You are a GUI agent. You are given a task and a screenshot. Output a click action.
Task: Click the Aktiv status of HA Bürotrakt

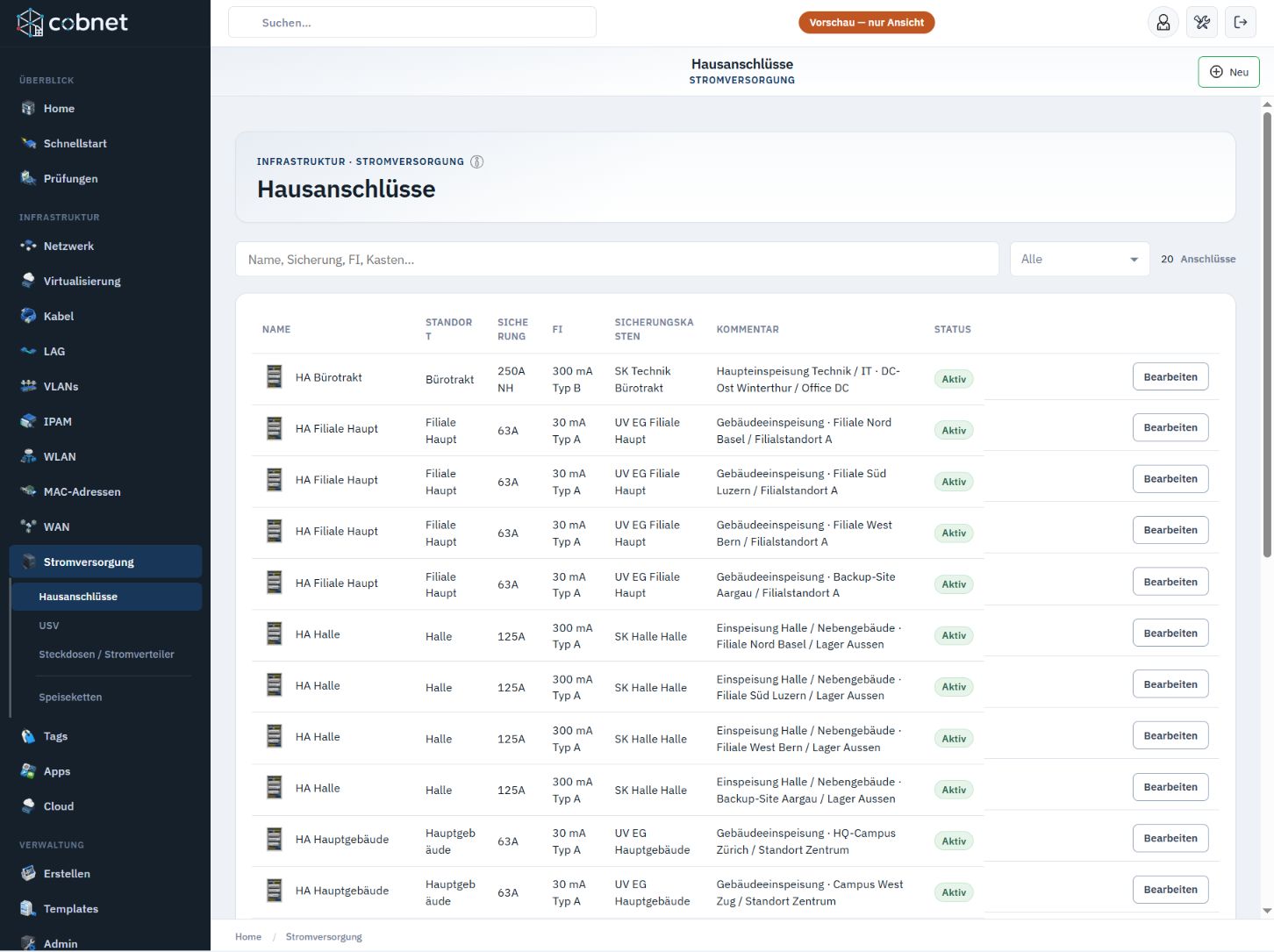click(954, 379)
